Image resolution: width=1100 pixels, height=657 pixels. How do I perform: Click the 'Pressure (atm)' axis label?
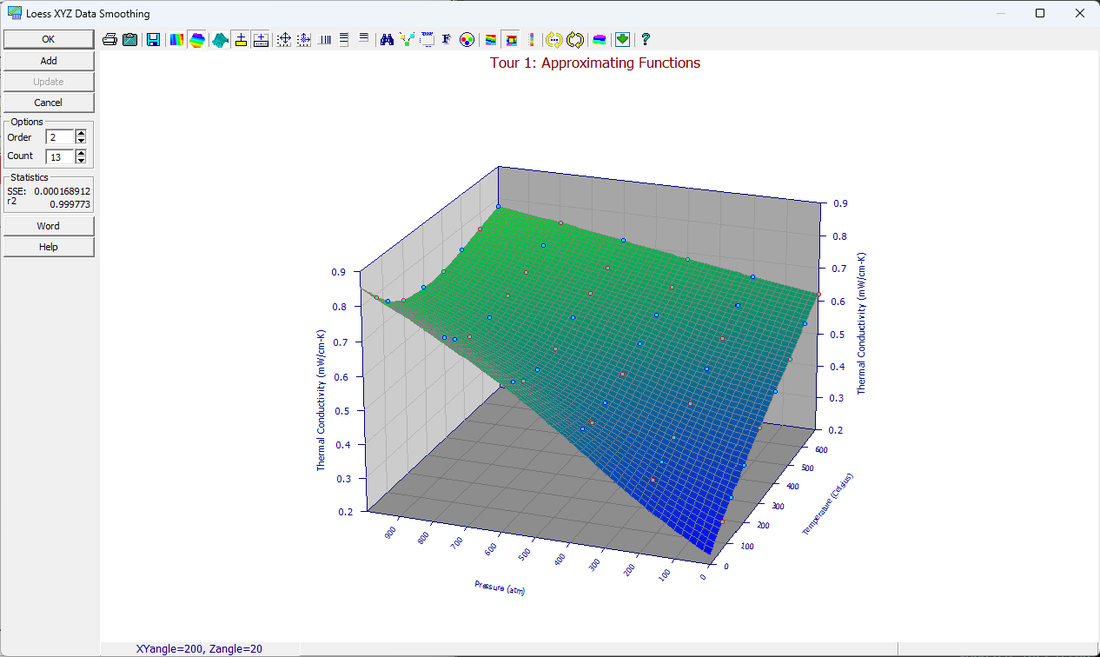pos(499,588)
